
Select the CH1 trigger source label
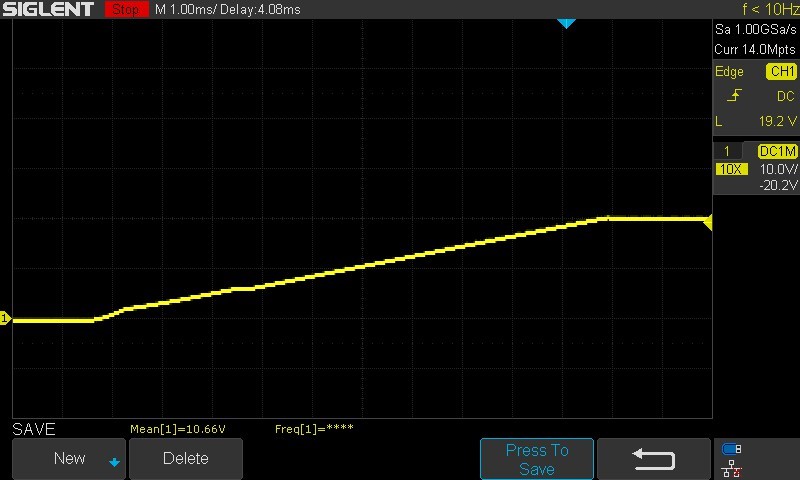782,71
